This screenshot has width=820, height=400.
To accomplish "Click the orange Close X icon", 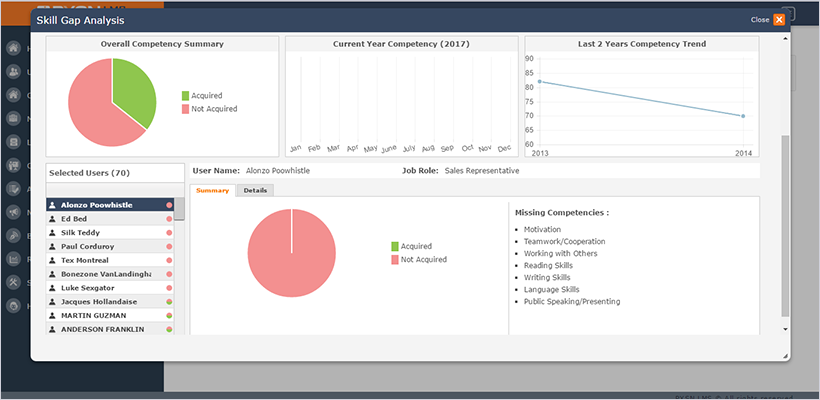I will coord(779,20).
